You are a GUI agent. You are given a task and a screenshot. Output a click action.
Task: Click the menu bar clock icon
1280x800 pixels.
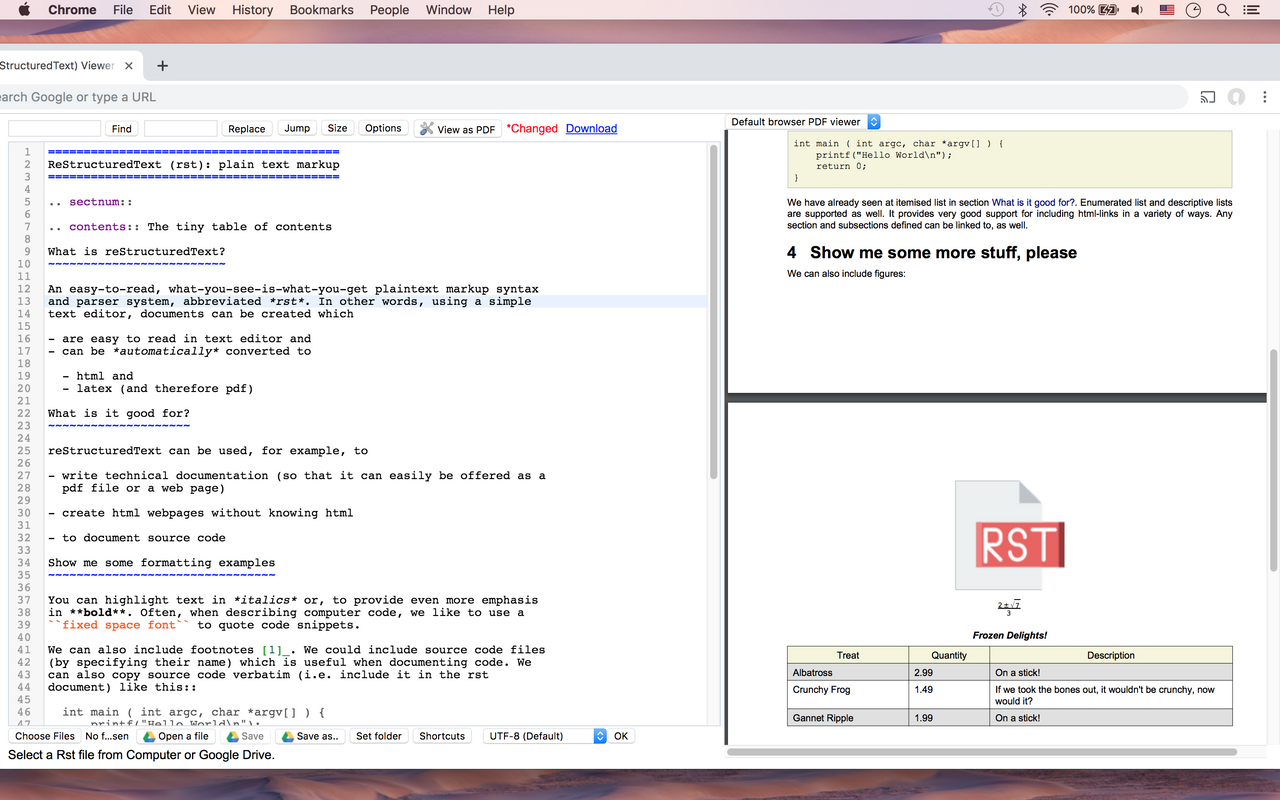click(x=1193, y=10)
